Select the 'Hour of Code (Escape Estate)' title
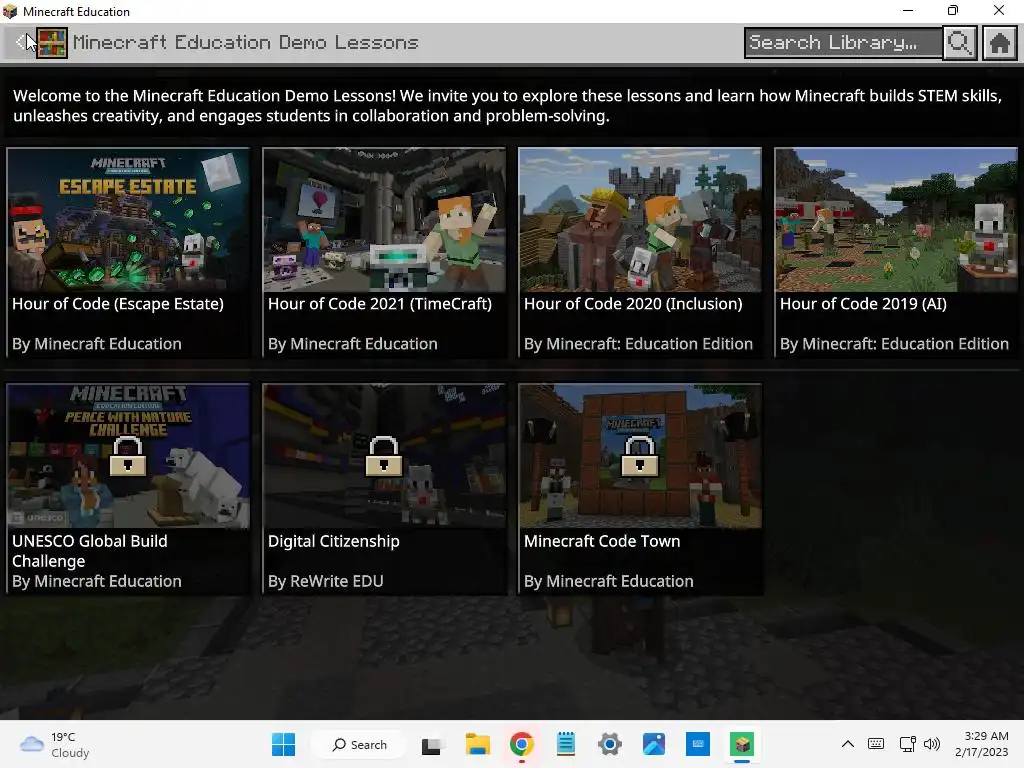 118,304
